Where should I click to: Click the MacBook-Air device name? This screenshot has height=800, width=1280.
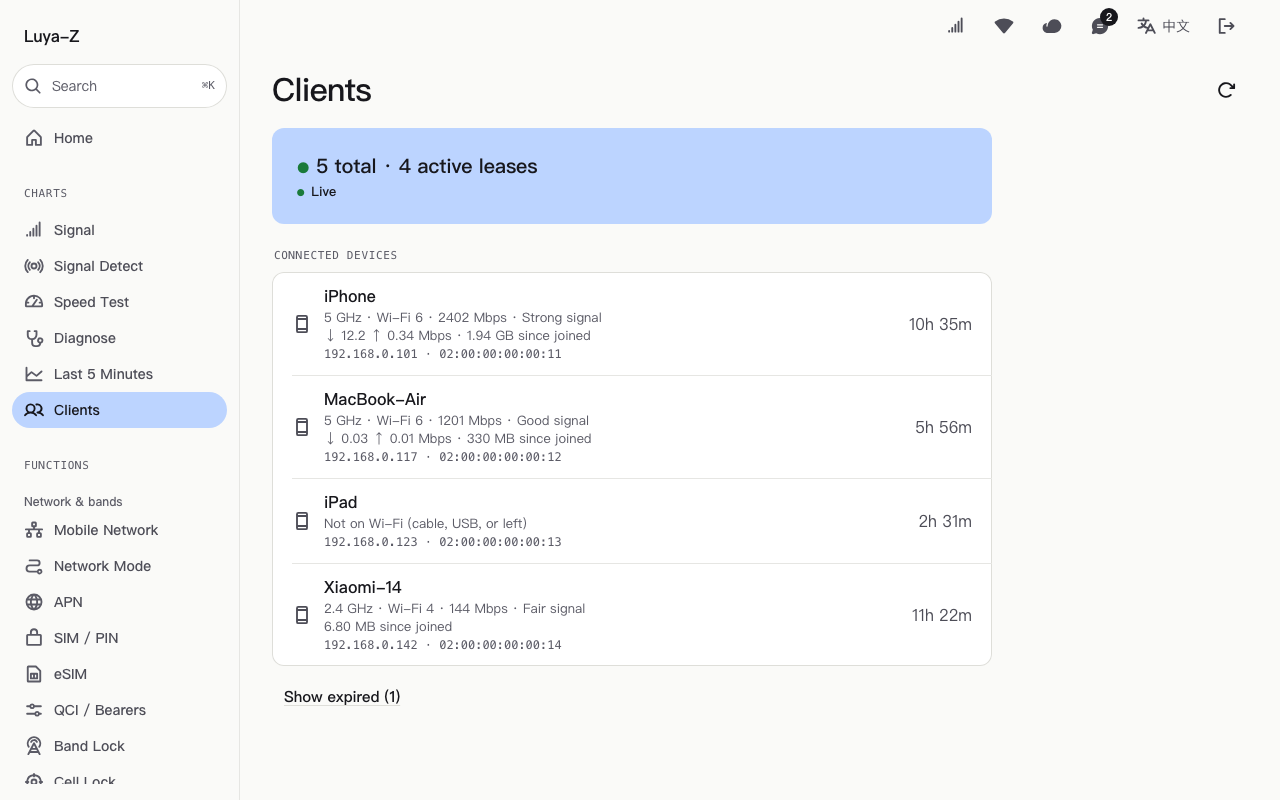[375, 399]
